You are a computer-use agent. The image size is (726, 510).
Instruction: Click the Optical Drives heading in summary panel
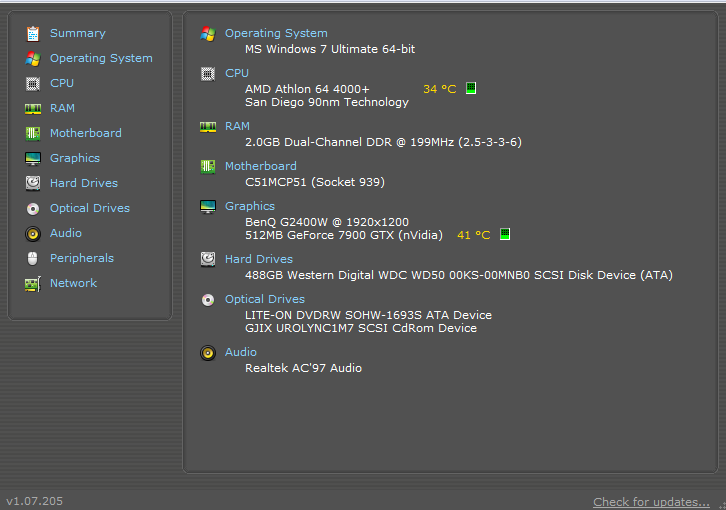click(x=264, y=299)
